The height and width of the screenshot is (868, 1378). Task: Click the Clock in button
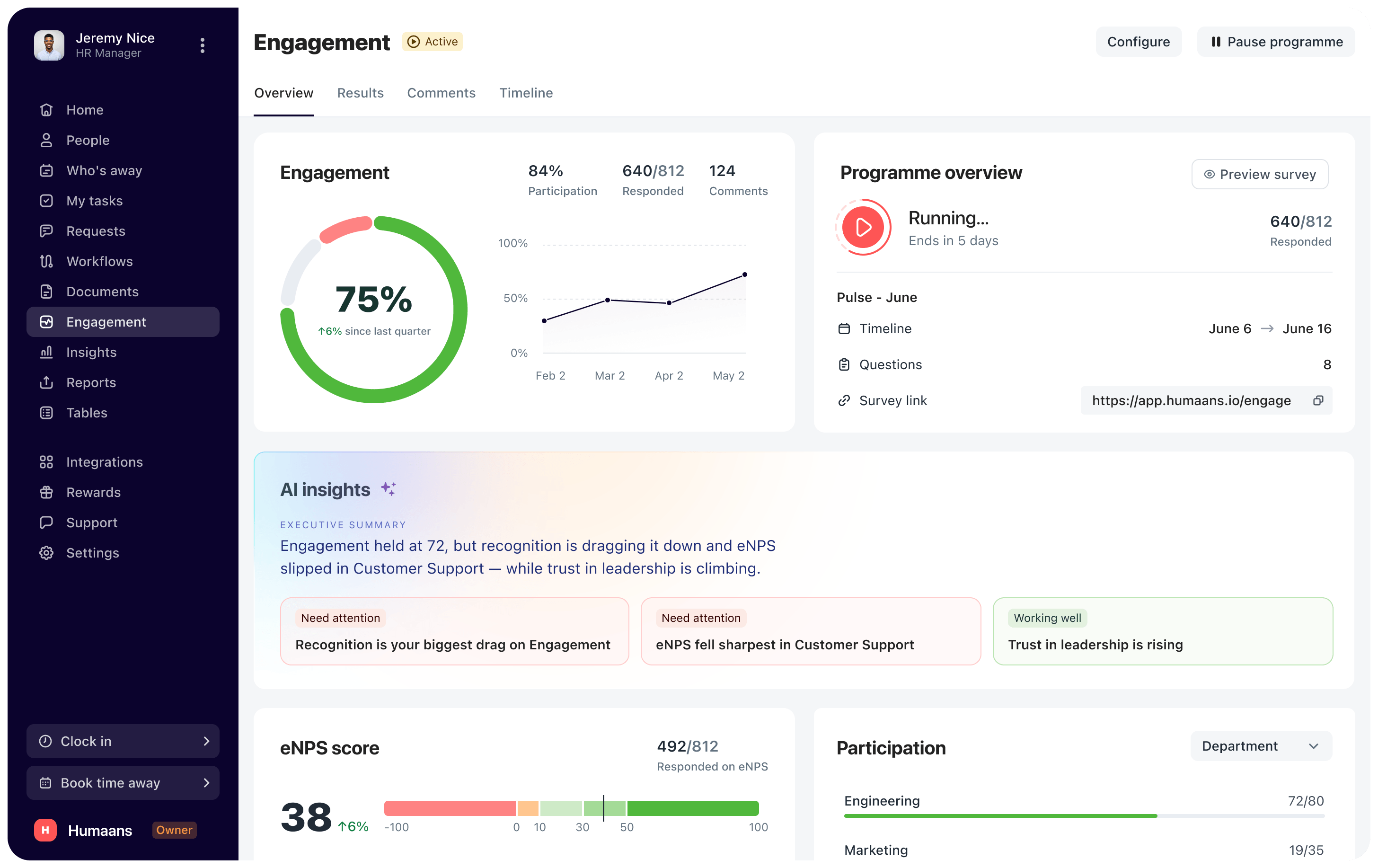[x=123, y=742]
